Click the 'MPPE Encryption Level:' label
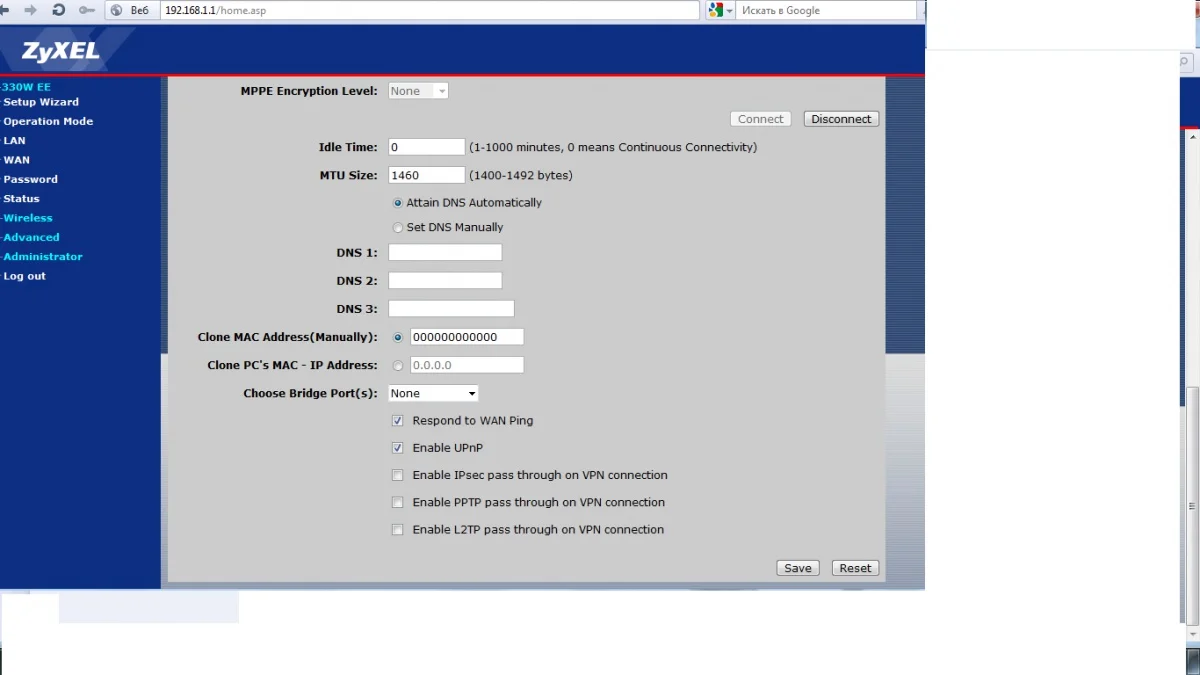The width and height of the screenshot is (1200, 675). [x=309, y=91]
